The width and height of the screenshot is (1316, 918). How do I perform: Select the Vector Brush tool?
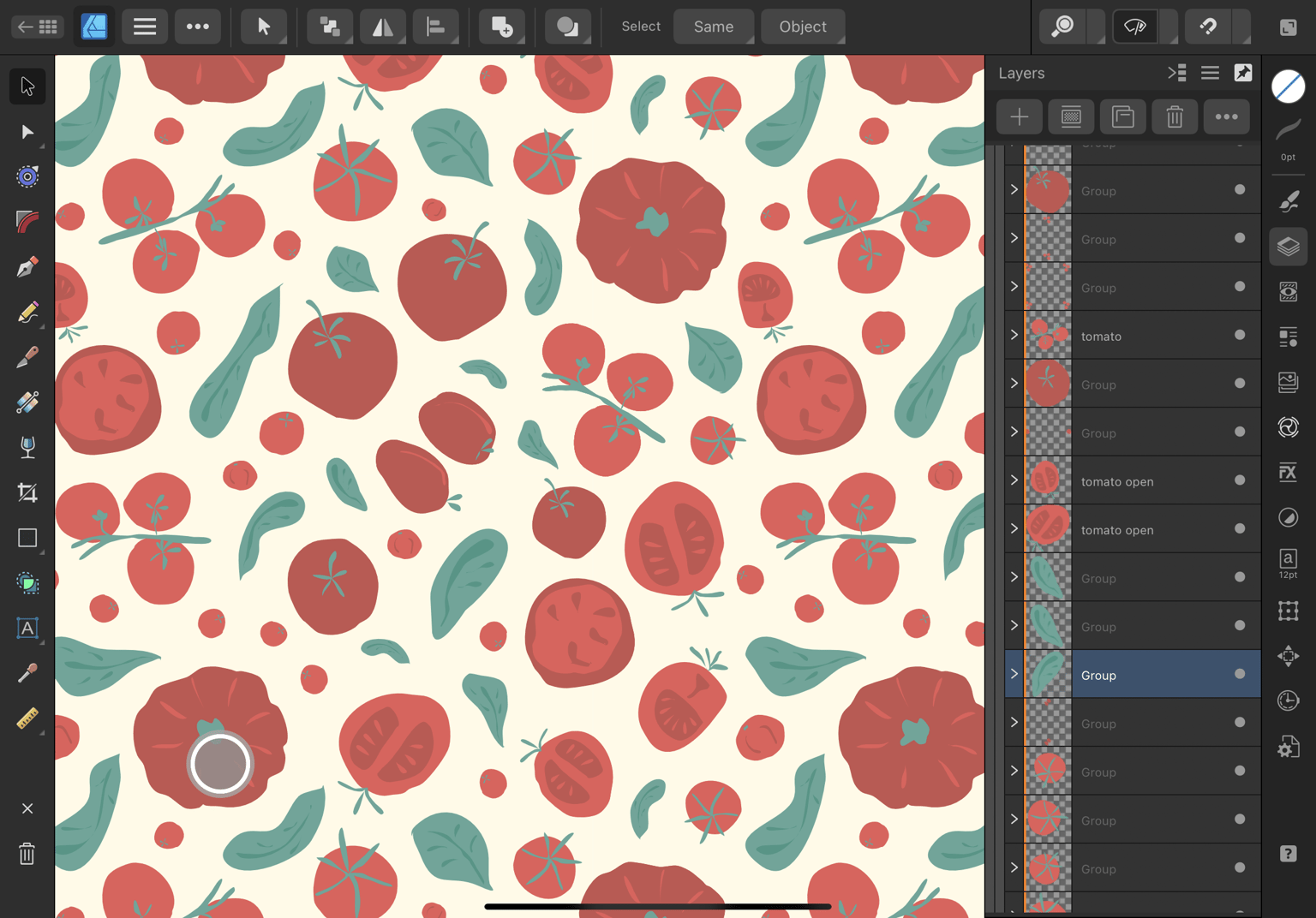pos(27,357)
